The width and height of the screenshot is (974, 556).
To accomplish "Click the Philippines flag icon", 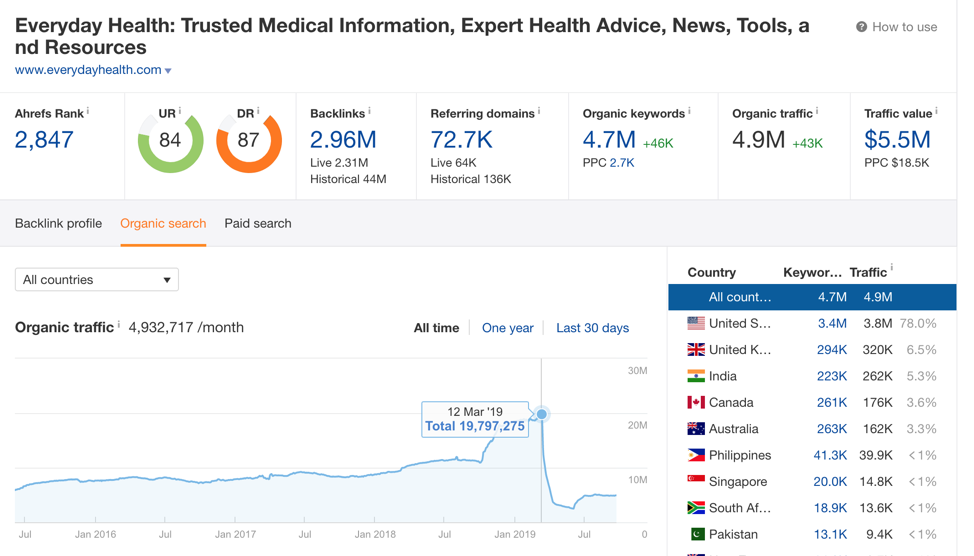I will [x=696, y=455].
